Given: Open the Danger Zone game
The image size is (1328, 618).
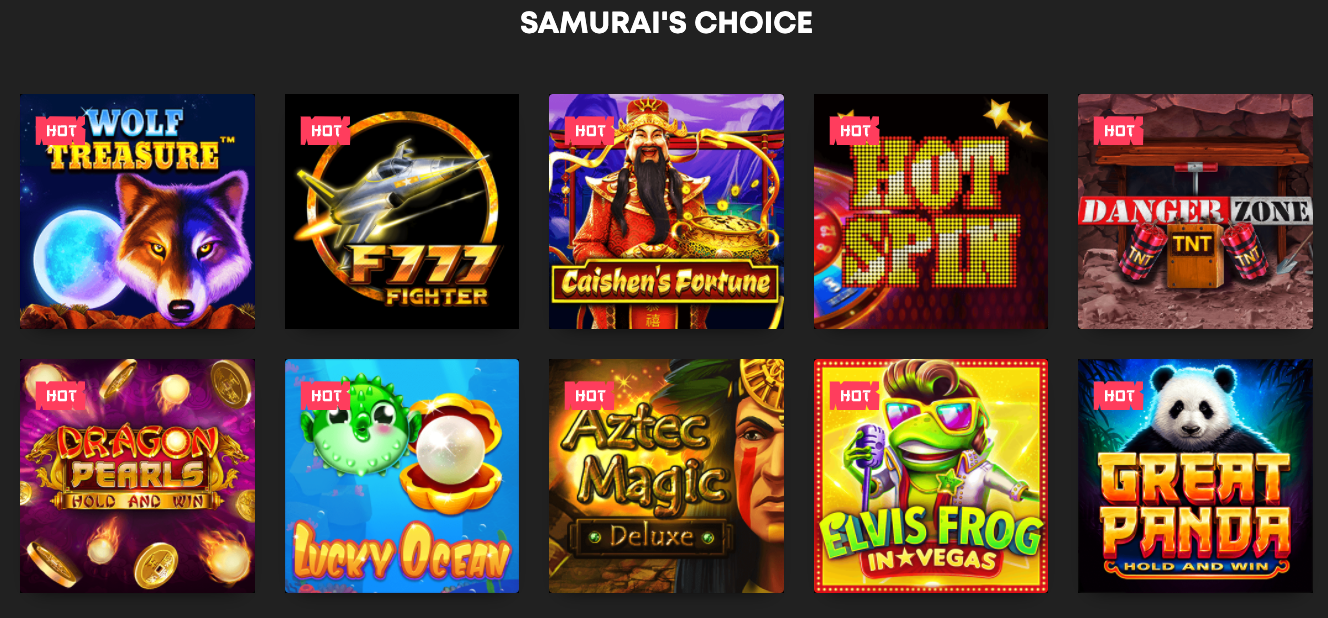Looking at the screenshot, I should pyautogui.click(x=1195, y=211).
